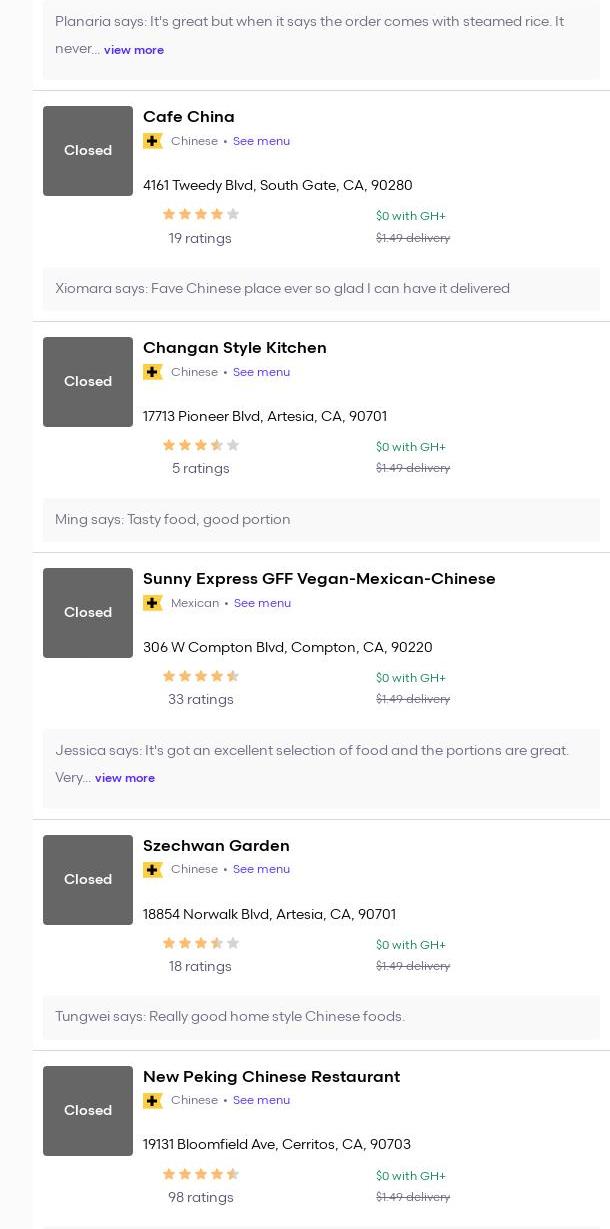
Task: Click the star rating for New Peking Chinese Restaurant
Action: coord(200,1174)
